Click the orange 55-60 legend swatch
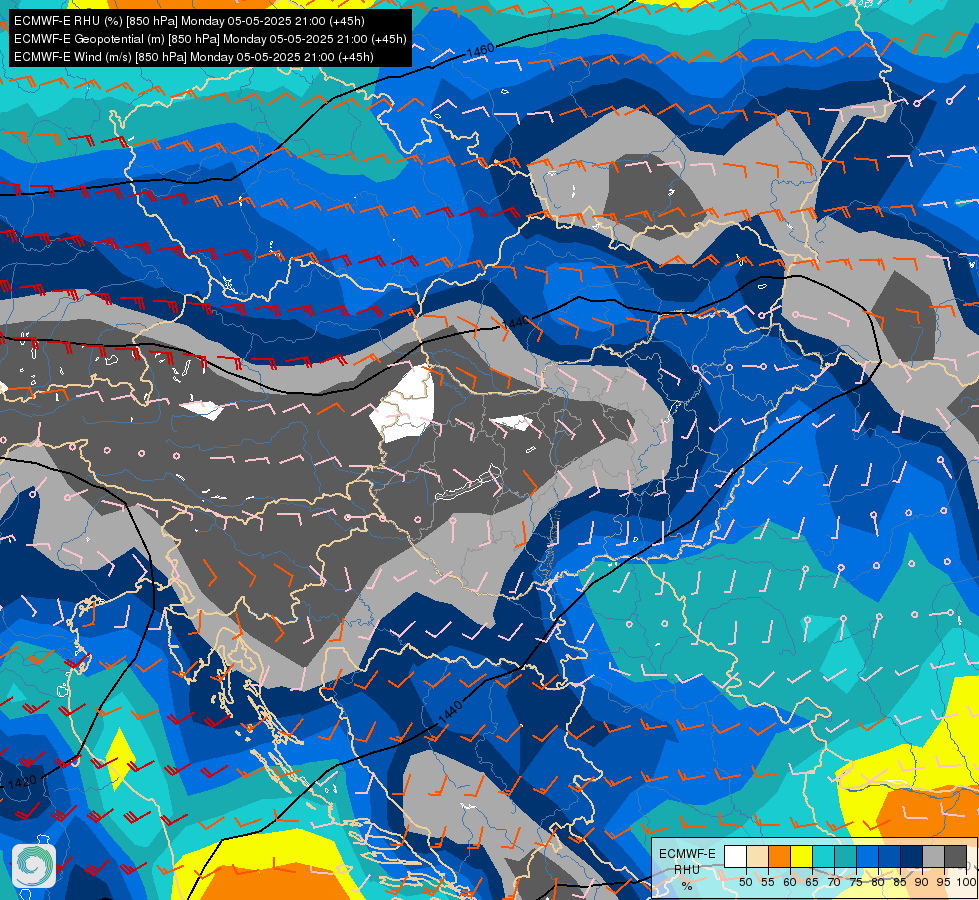 [x=779, y=856]
